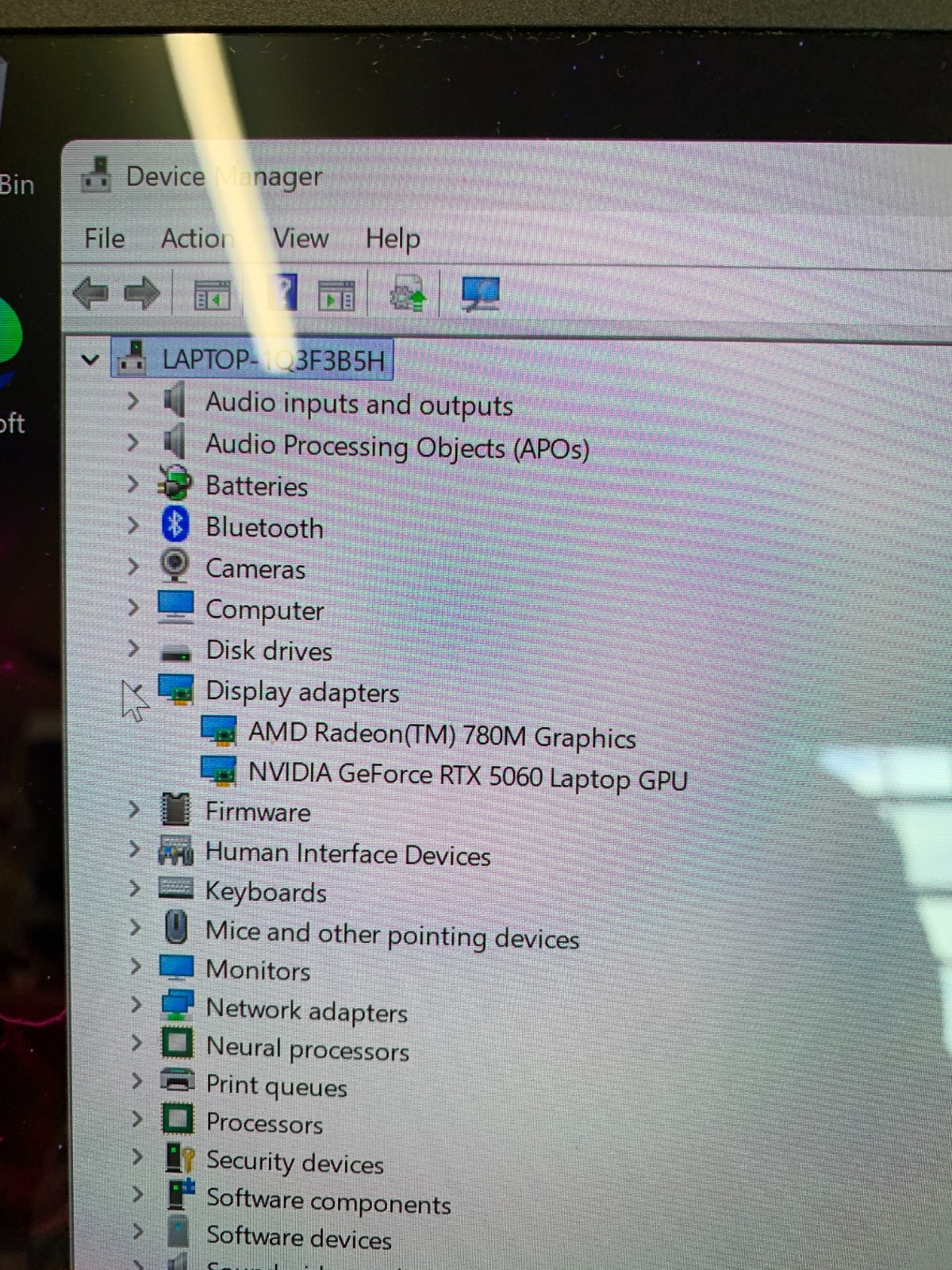Image resolution: width=952 pixels, height=1270 pixels.
Task: Collapse the LAPTOP root node chevron
Action: [90, 360]
